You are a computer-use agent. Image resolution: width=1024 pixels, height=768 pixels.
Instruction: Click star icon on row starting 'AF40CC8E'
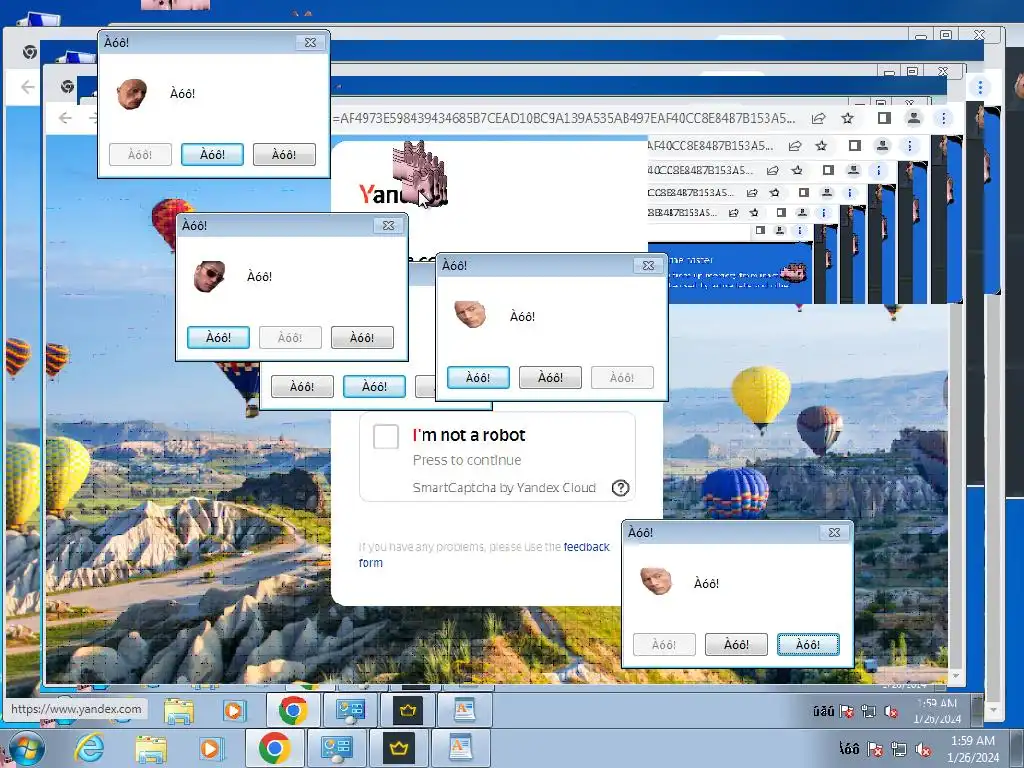coord(822,146)
